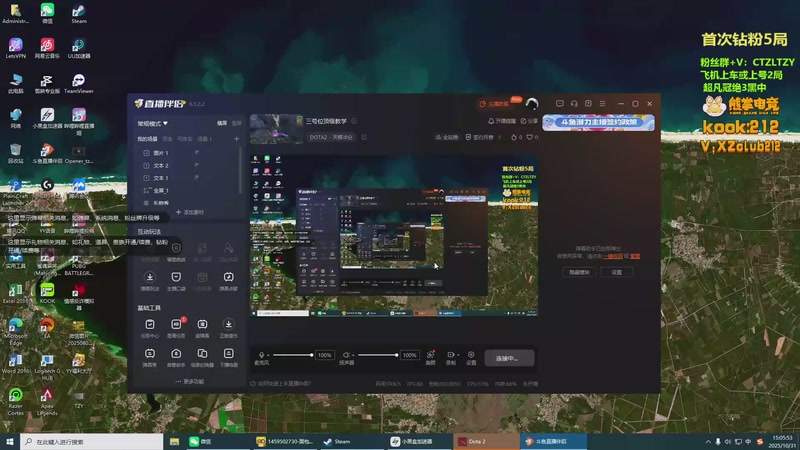Edit the stream title 三号位顶级教学

(x=354, y=121)
